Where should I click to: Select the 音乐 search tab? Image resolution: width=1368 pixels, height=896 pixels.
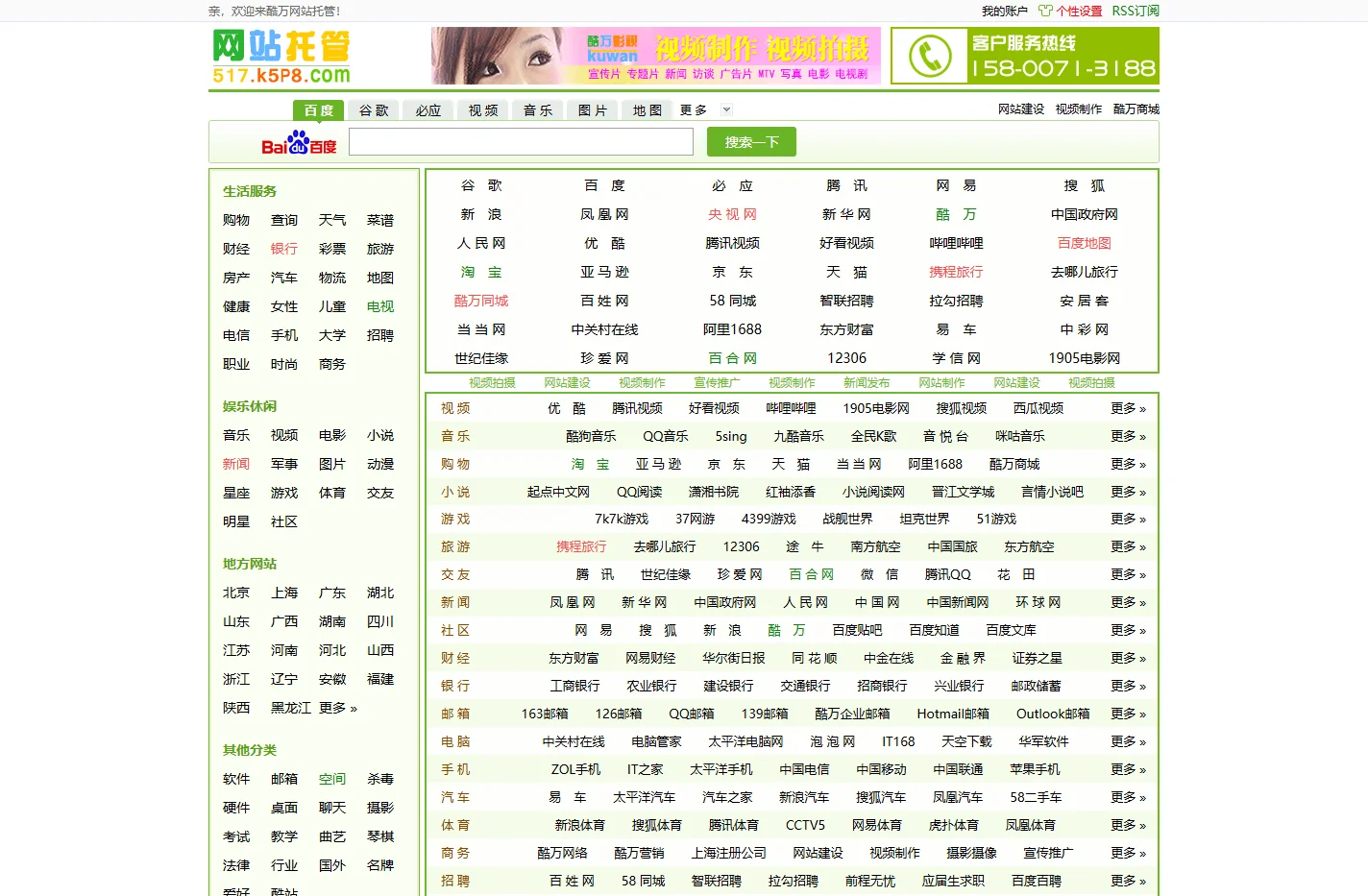click(538, 110)
